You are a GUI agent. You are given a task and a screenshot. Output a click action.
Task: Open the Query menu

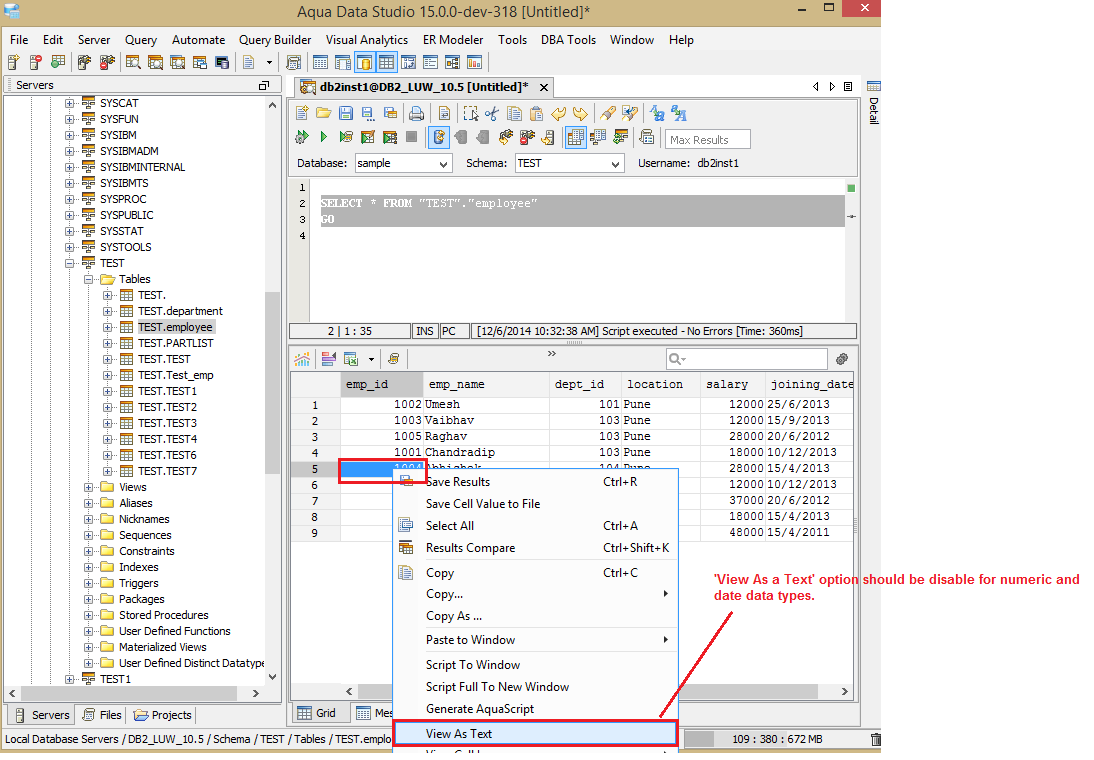(x=140, y=40)
